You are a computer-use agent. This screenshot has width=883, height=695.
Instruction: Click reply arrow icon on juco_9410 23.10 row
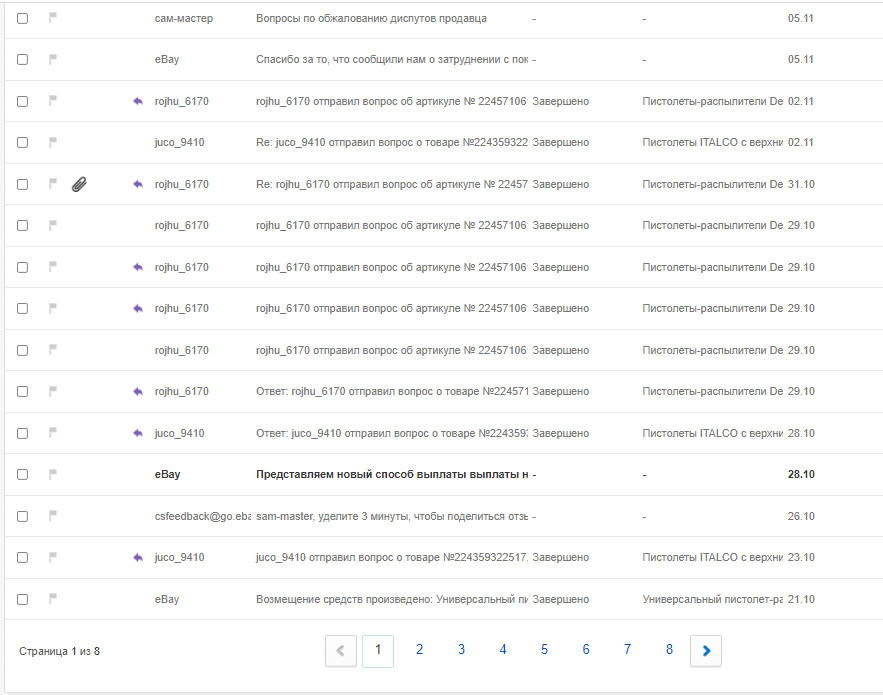click(138, 558)
